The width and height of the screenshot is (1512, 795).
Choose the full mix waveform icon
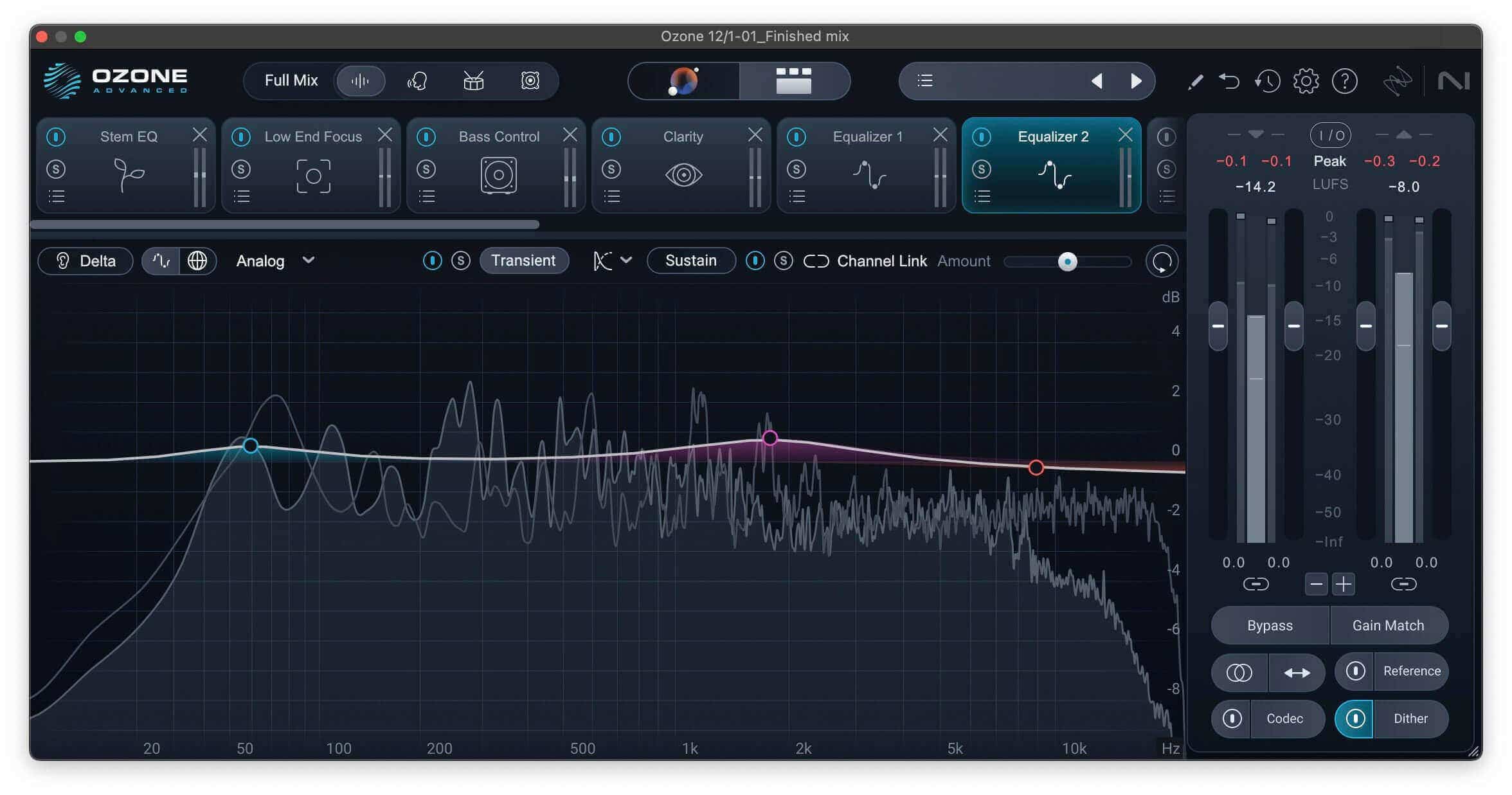361,81
